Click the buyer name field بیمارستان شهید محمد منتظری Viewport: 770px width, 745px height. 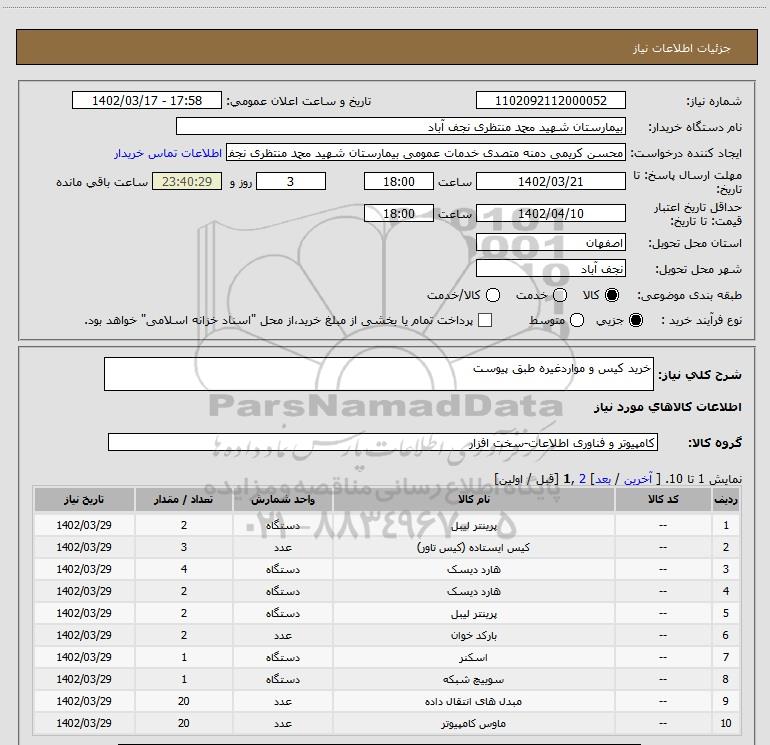click(x=401, y=127)
